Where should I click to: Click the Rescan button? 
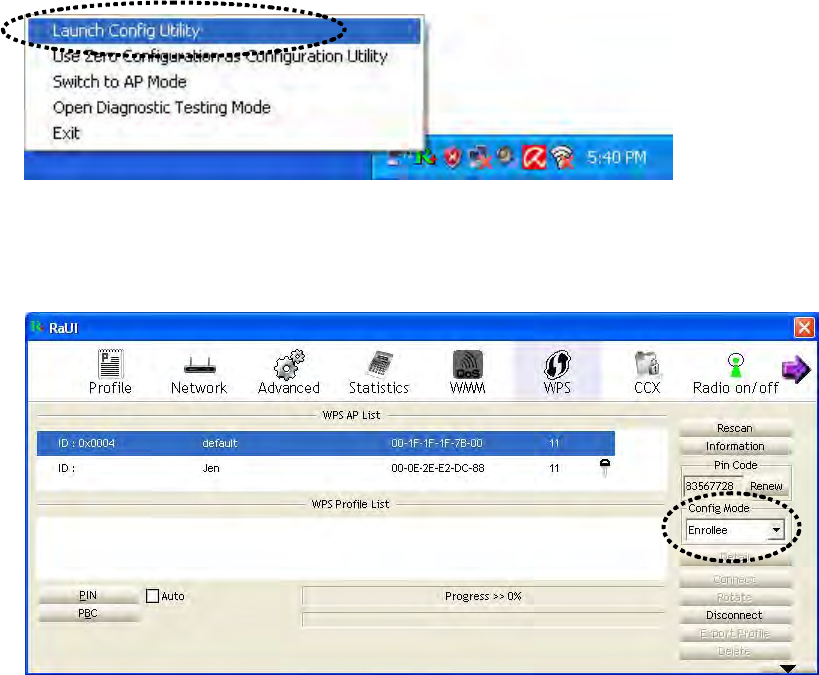(735, 428)
